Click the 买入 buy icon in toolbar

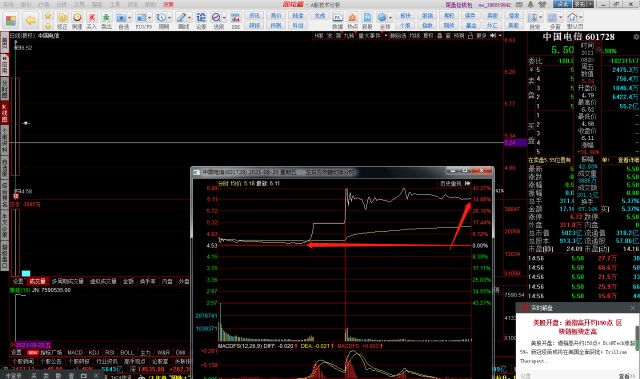92,20
